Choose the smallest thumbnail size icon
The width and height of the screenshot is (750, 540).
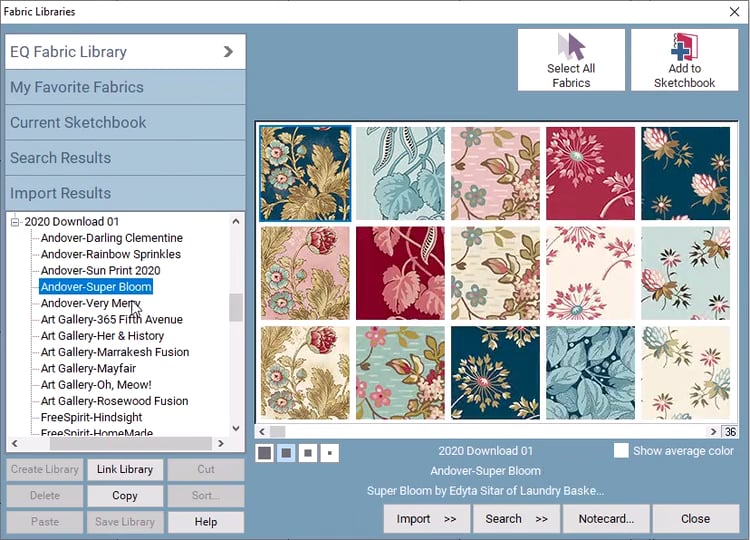330,452
